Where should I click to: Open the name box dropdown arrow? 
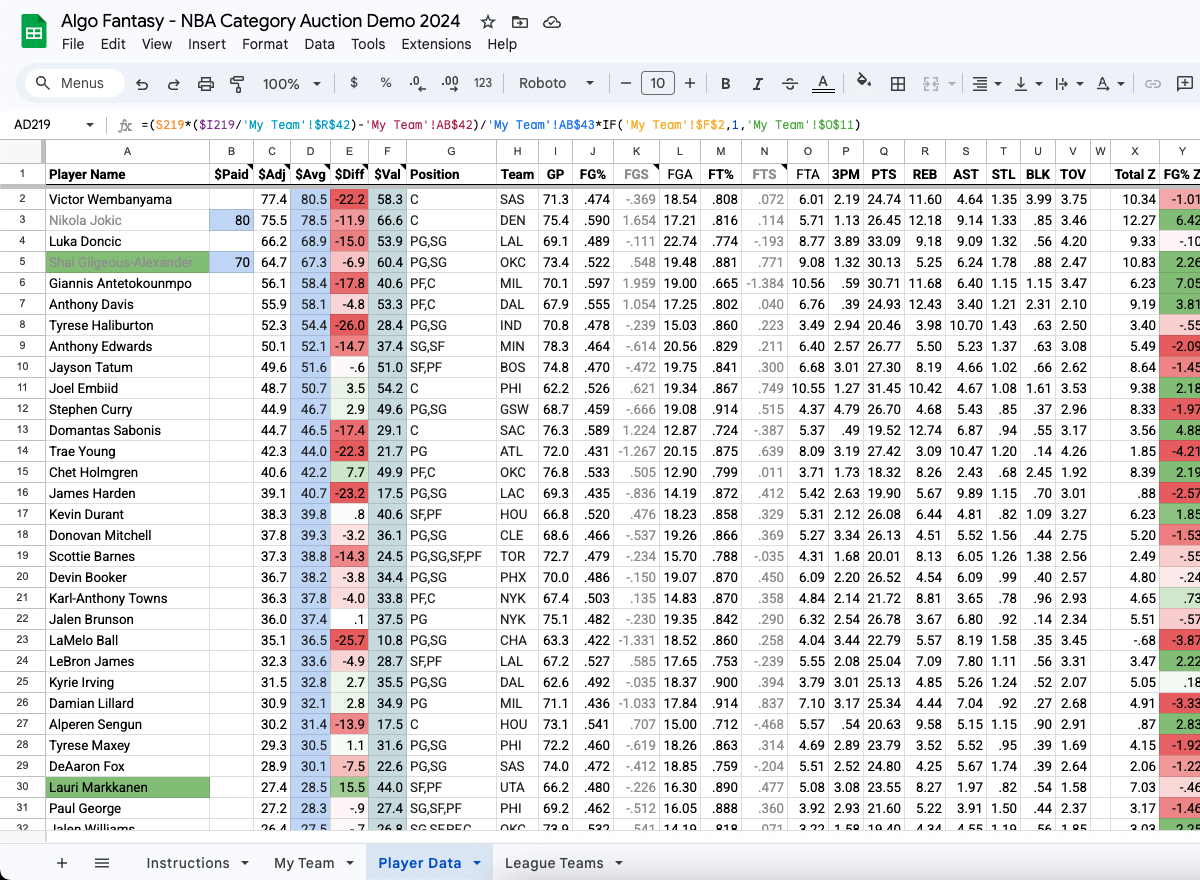coord(90,125)
